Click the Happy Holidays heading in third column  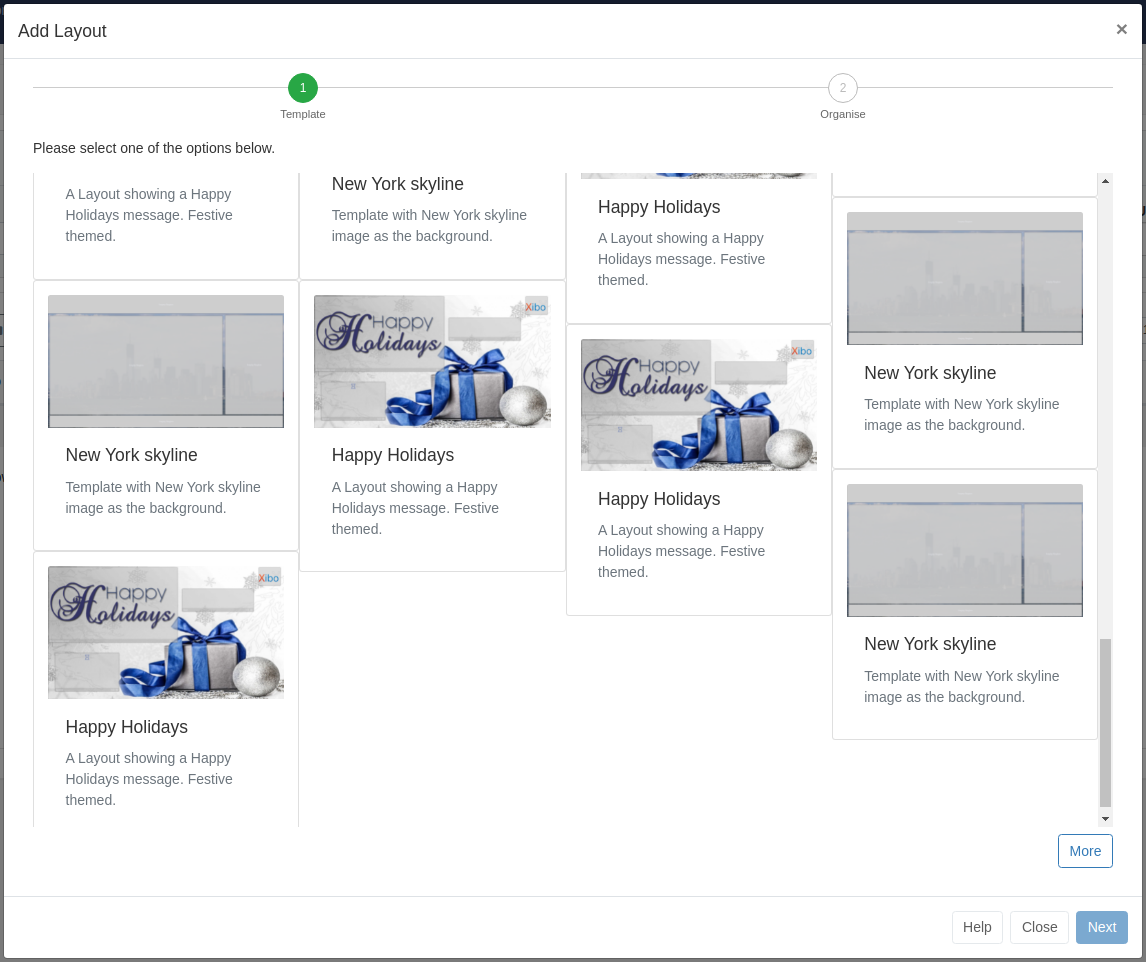659,499
